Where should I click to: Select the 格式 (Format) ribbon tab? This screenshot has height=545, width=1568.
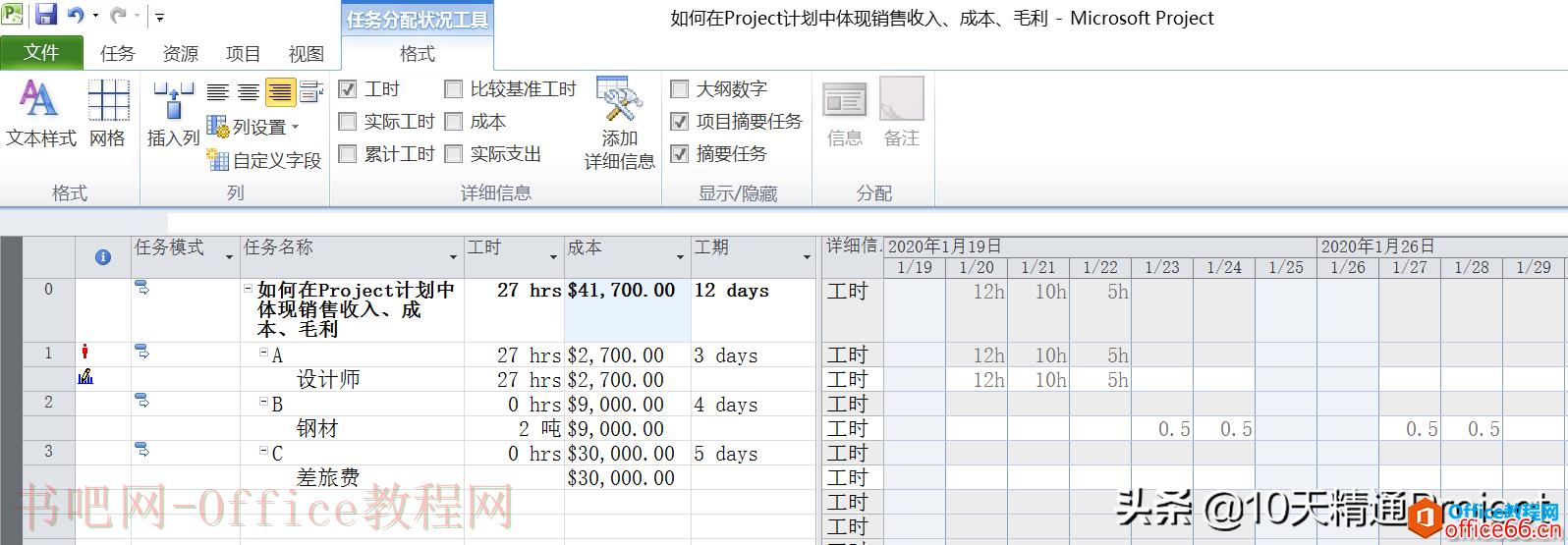click(418, 54)
